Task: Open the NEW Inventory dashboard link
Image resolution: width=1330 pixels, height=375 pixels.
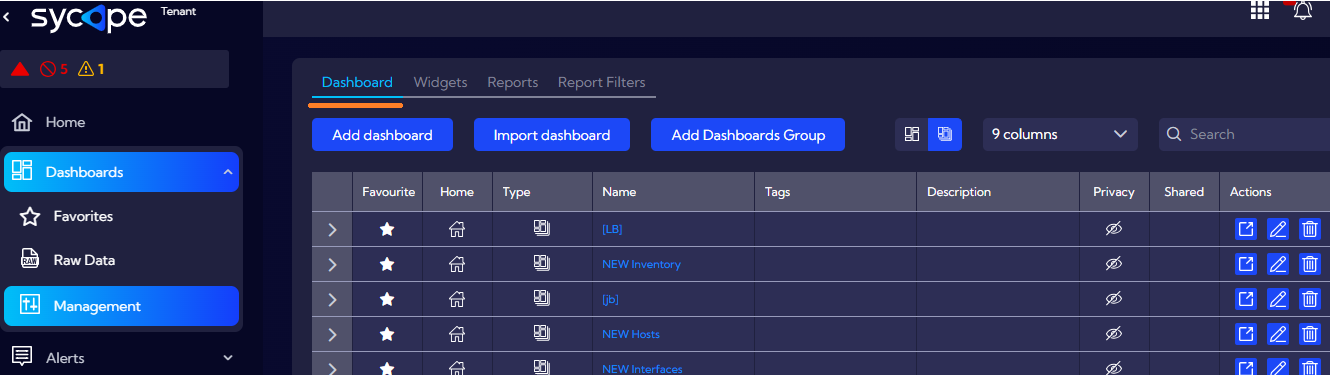Action: pyautogui.click(x=641, y=264)
